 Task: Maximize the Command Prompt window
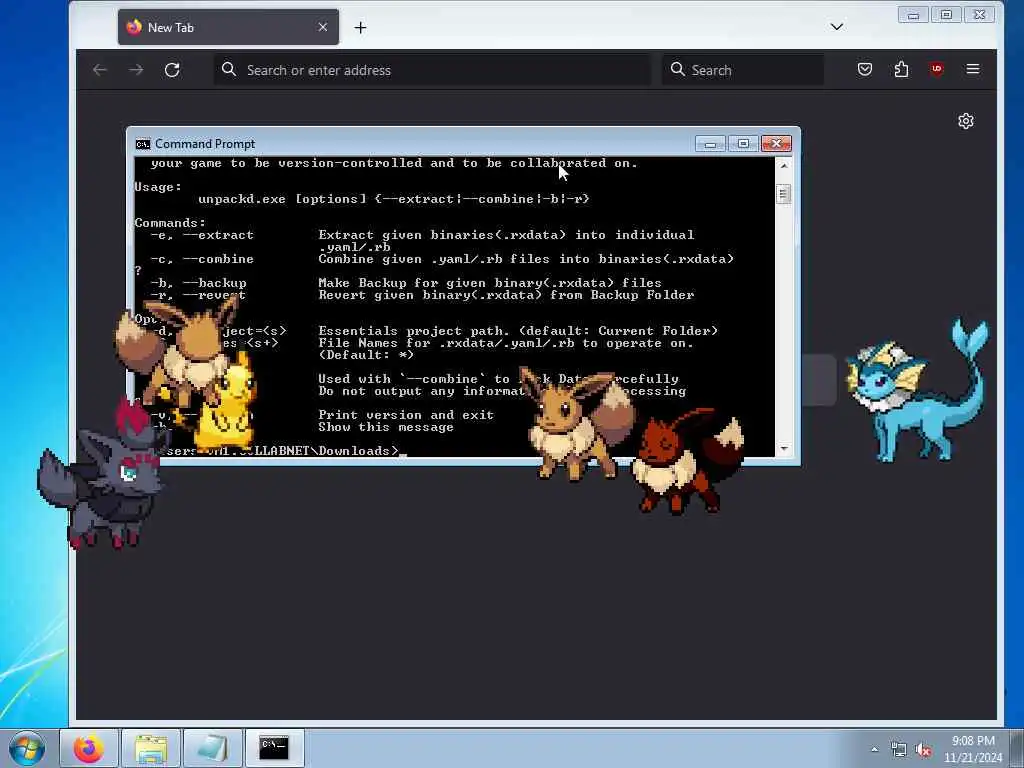pyautogui.click(x=743, y=144)
